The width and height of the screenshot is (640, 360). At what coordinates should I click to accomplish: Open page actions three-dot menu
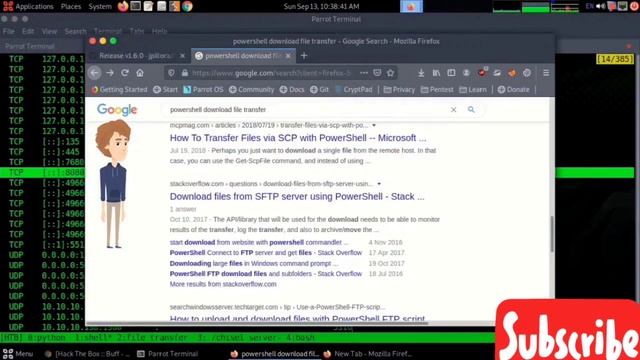pos(364,73)
